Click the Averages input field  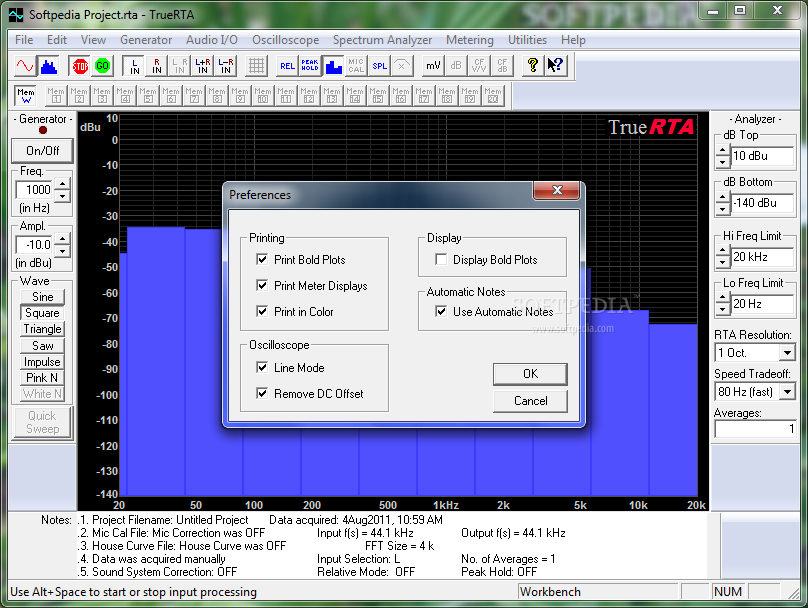(x=755, y=429)
